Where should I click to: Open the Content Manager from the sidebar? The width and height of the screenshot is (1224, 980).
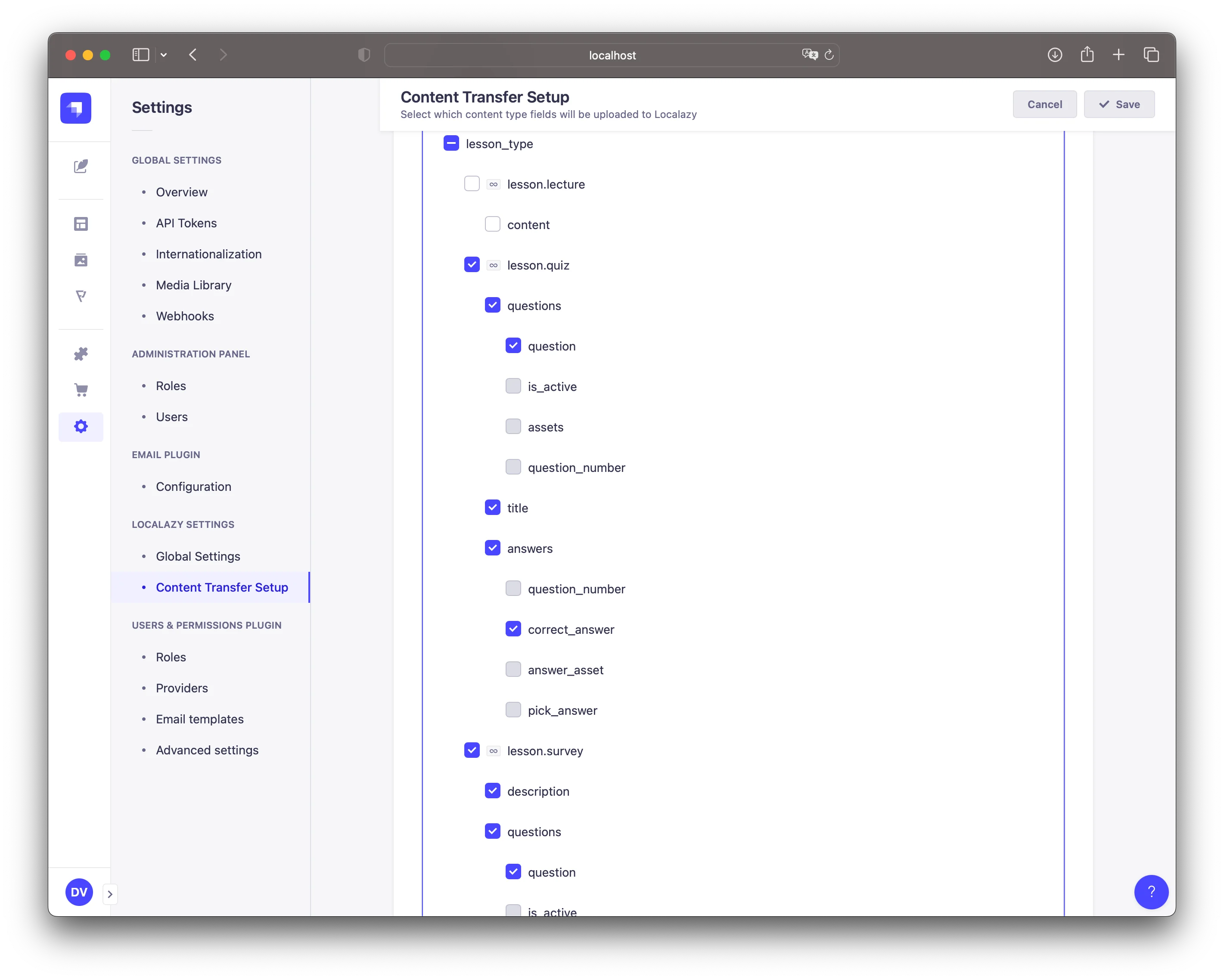[81, 166]
